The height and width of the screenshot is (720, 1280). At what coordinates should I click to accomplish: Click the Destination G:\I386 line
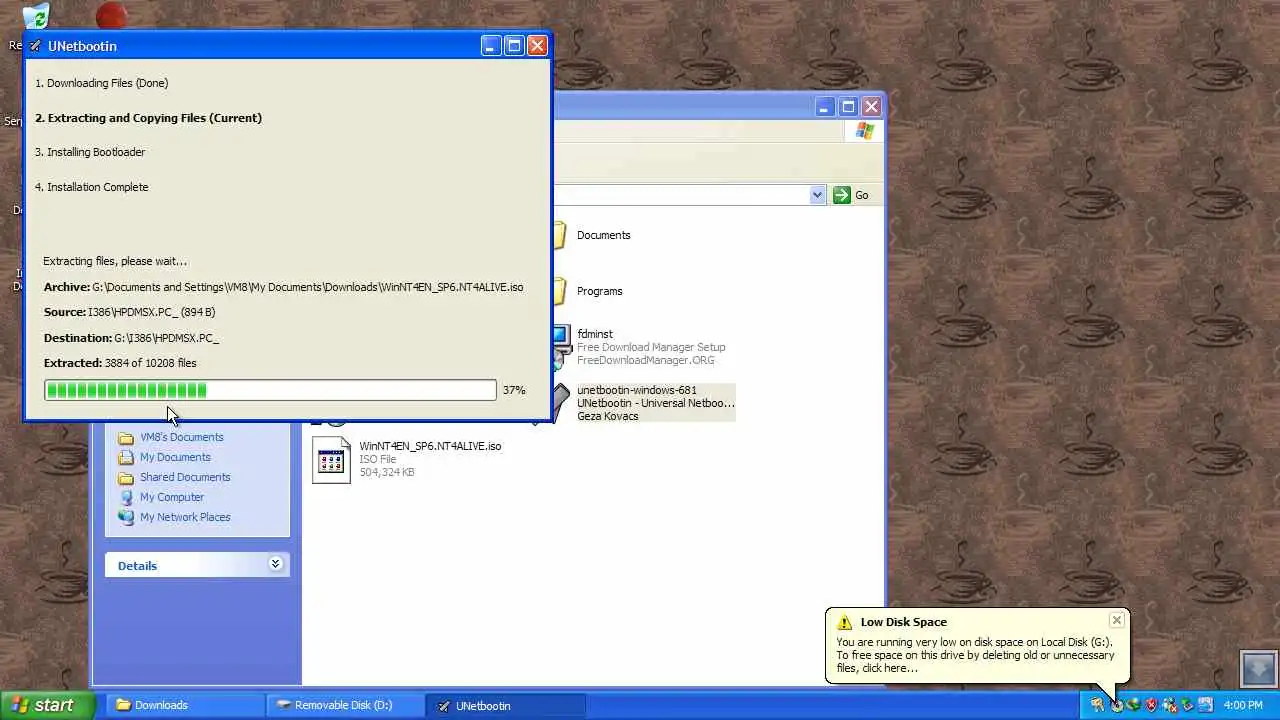click(x=131, y=338)
